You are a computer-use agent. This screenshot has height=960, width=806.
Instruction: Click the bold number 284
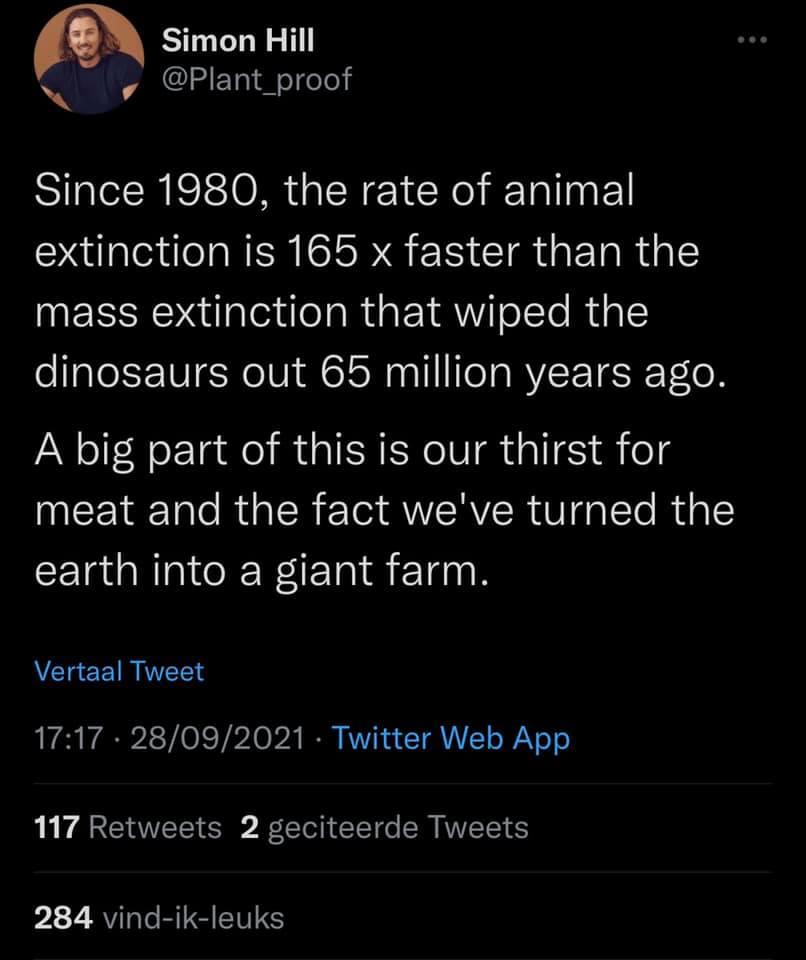pos(64,917)
